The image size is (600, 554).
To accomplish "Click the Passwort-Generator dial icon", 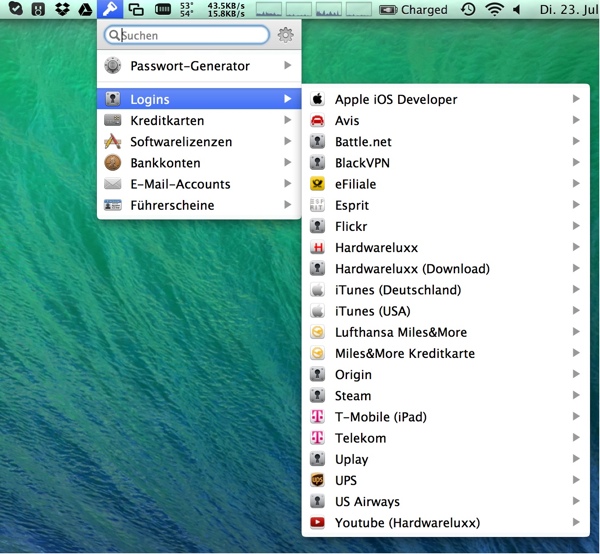I will [112, 65].
